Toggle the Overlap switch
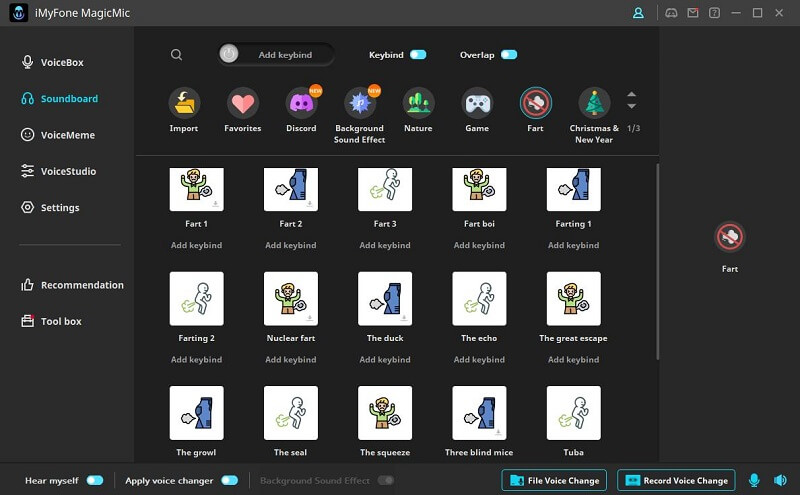Screen dimensions: 800x495 coord(509,55)
